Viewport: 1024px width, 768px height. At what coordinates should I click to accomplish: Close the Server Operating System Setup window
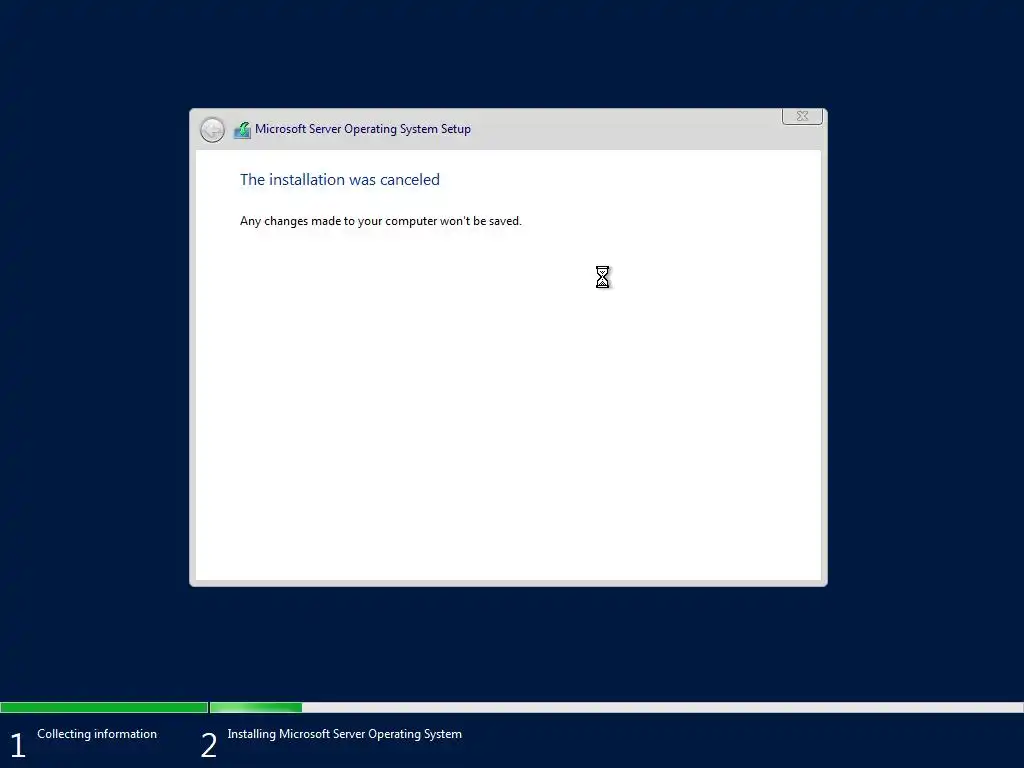pos(802,116)
